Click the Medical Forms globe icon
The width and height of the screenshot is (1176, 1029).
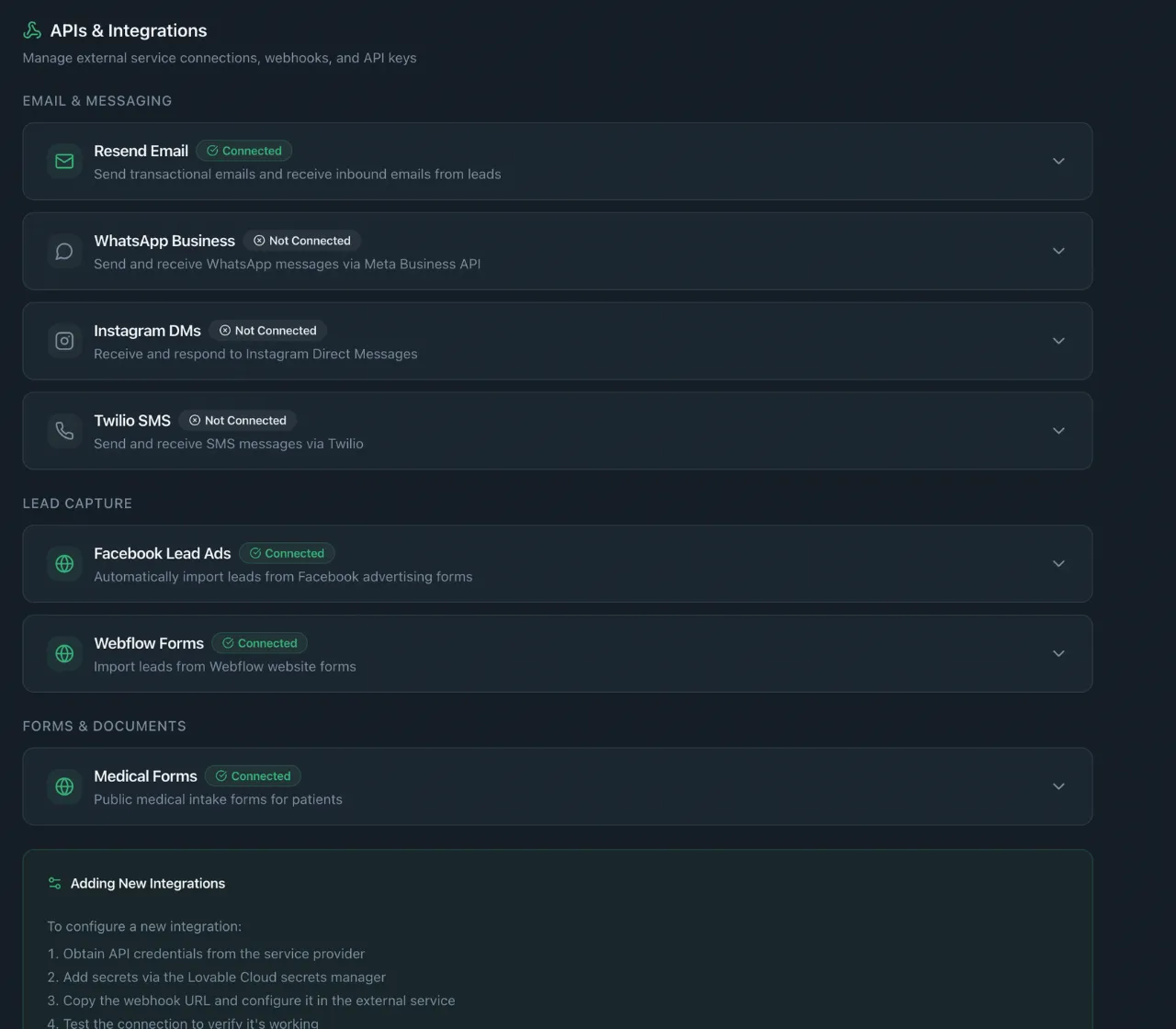64,786
